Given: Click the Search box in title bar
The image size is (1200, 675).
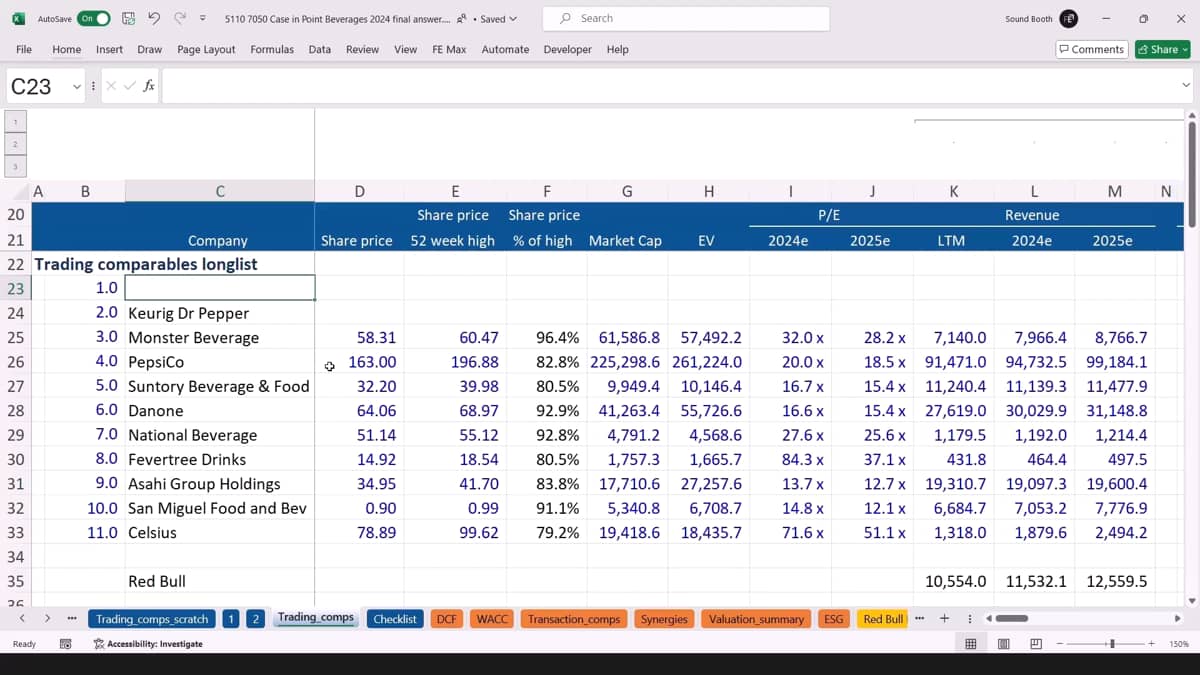Looking at the screenshot, I should pyautogui.click(x=686, y=18).
